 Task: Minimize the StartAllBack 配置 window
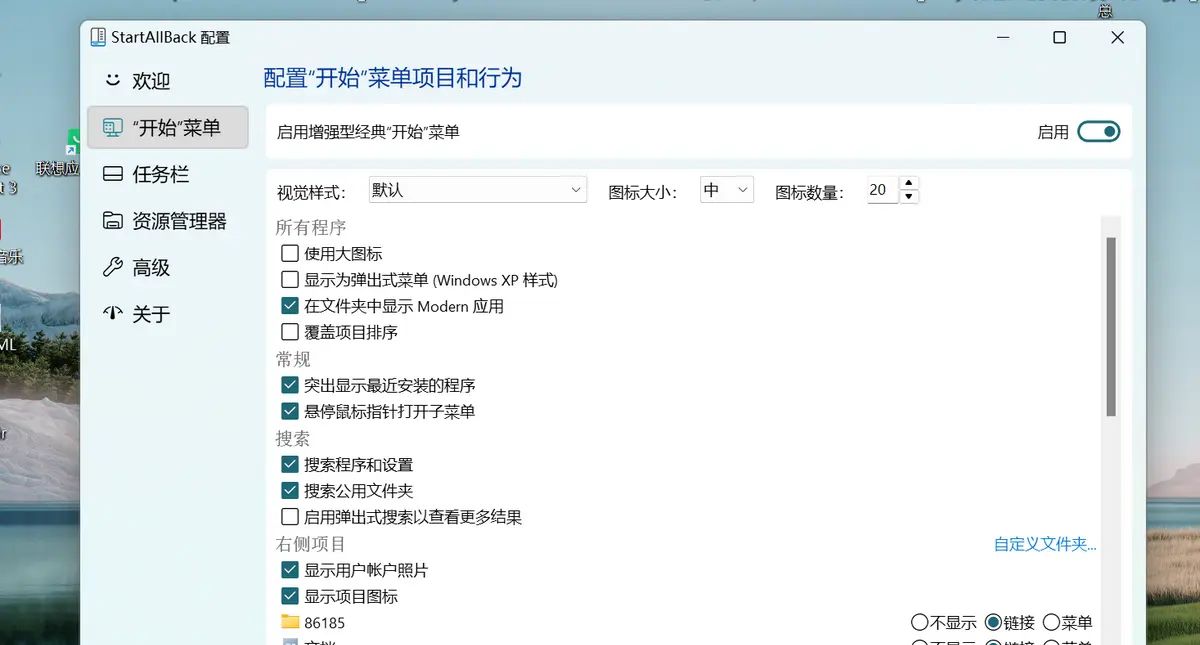point(1003,38)
